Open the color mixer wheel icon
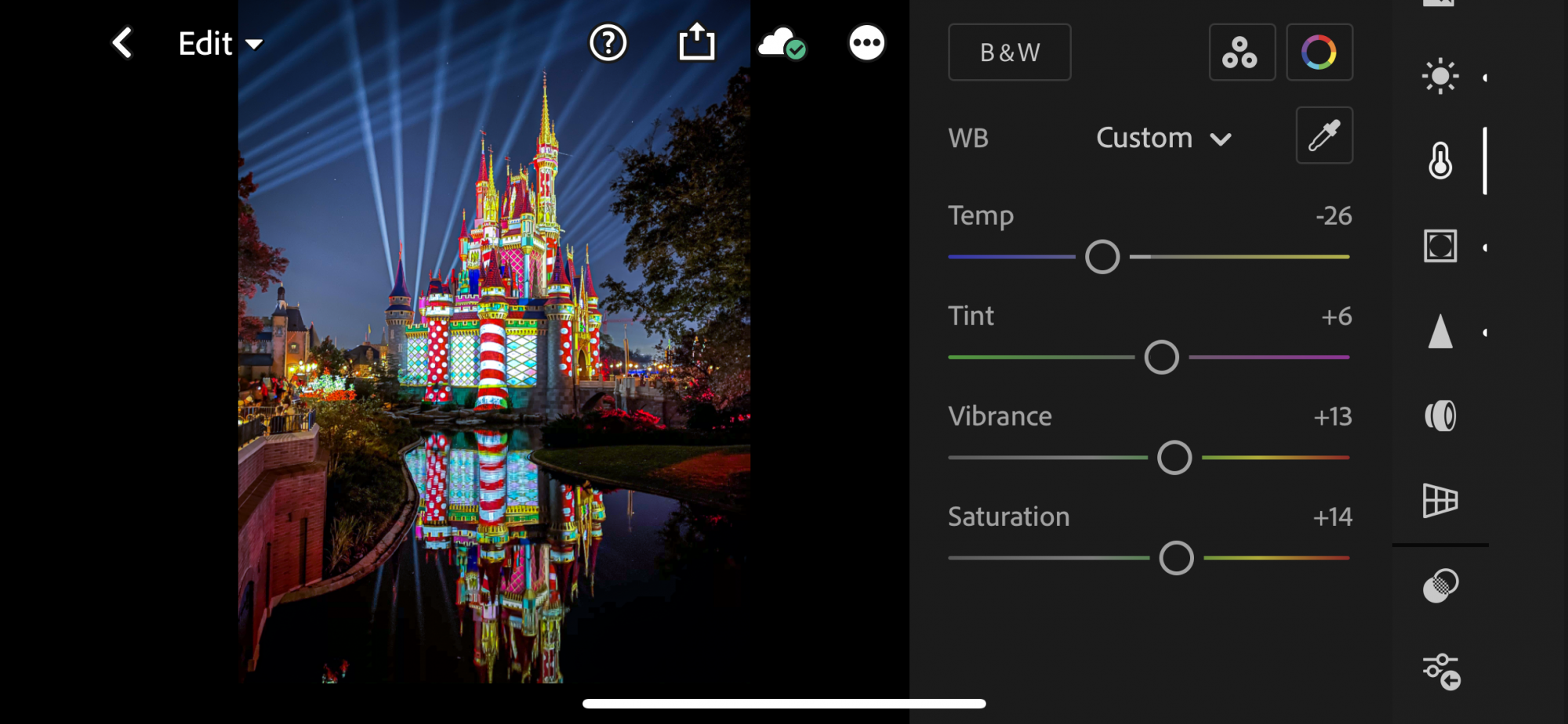Viewport: 1568px width, 724px height. click(x=1319, y=52)
